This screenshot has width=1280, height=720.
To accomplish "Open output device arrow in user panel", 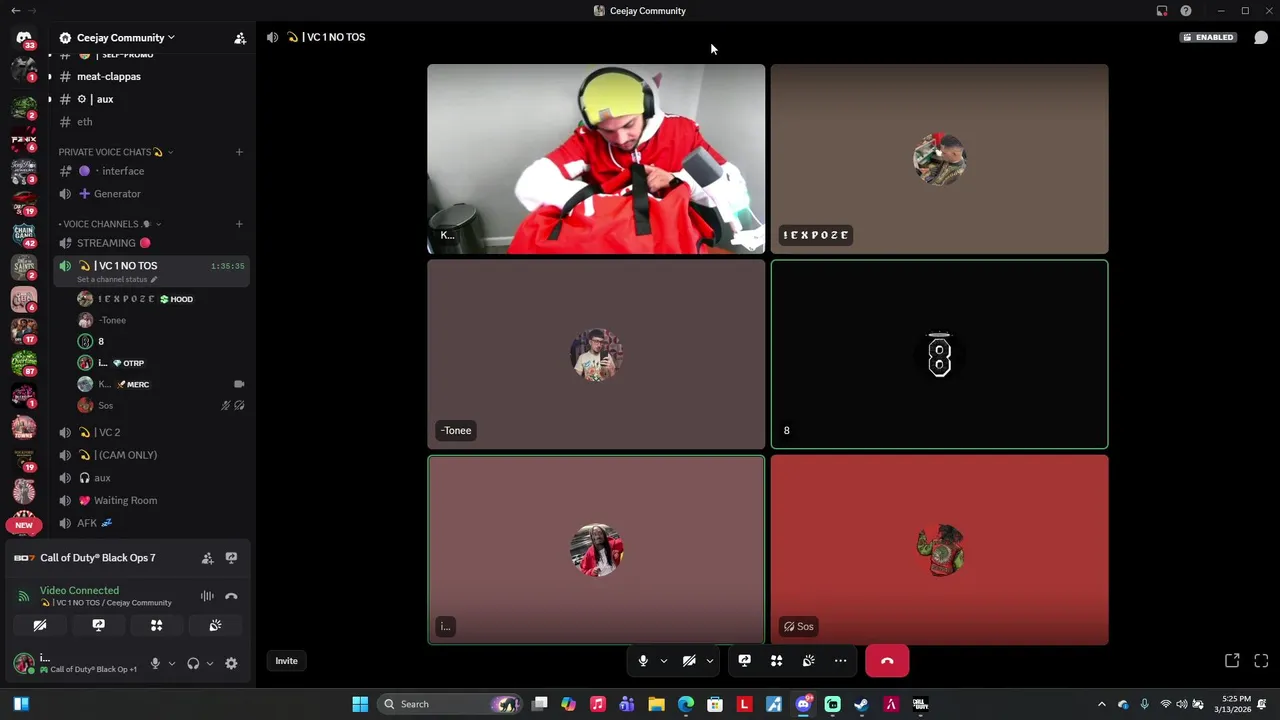I will tap(209, 663).
